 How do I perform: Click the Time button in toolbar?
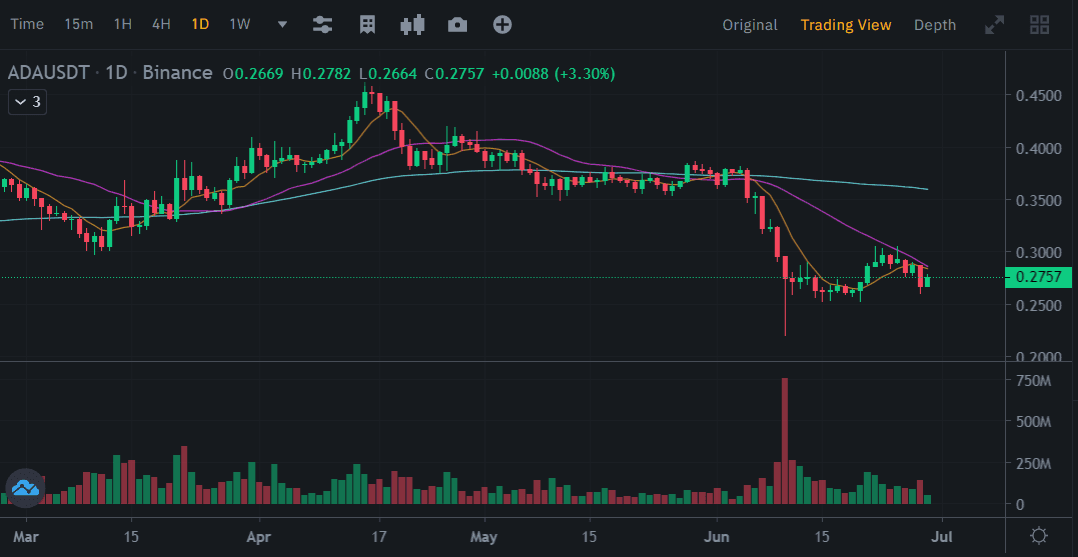[x=27, y=25]
